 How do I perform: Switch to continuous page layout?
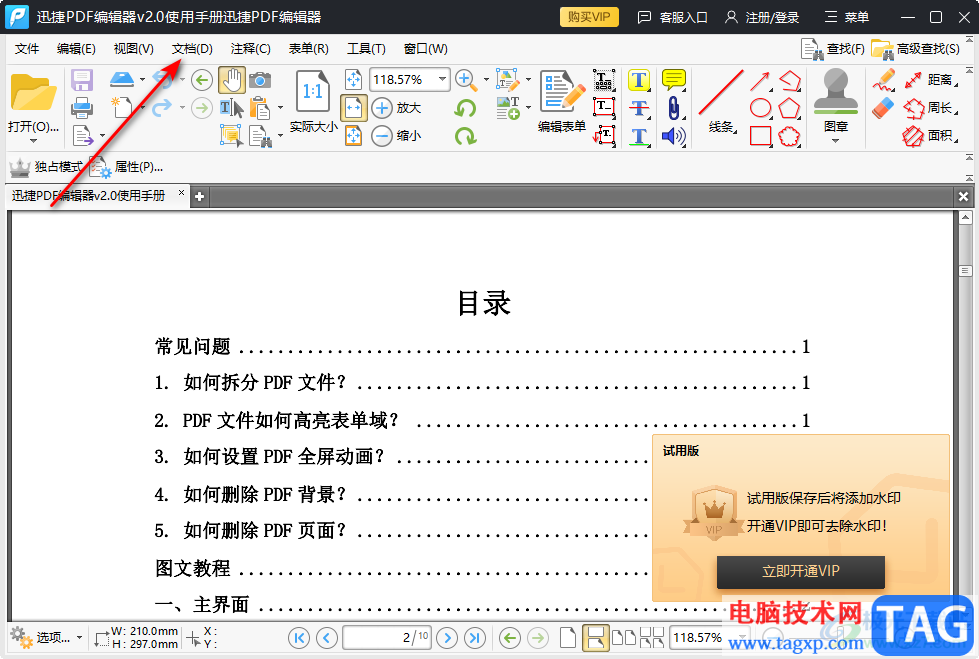(x=595, y=638)
